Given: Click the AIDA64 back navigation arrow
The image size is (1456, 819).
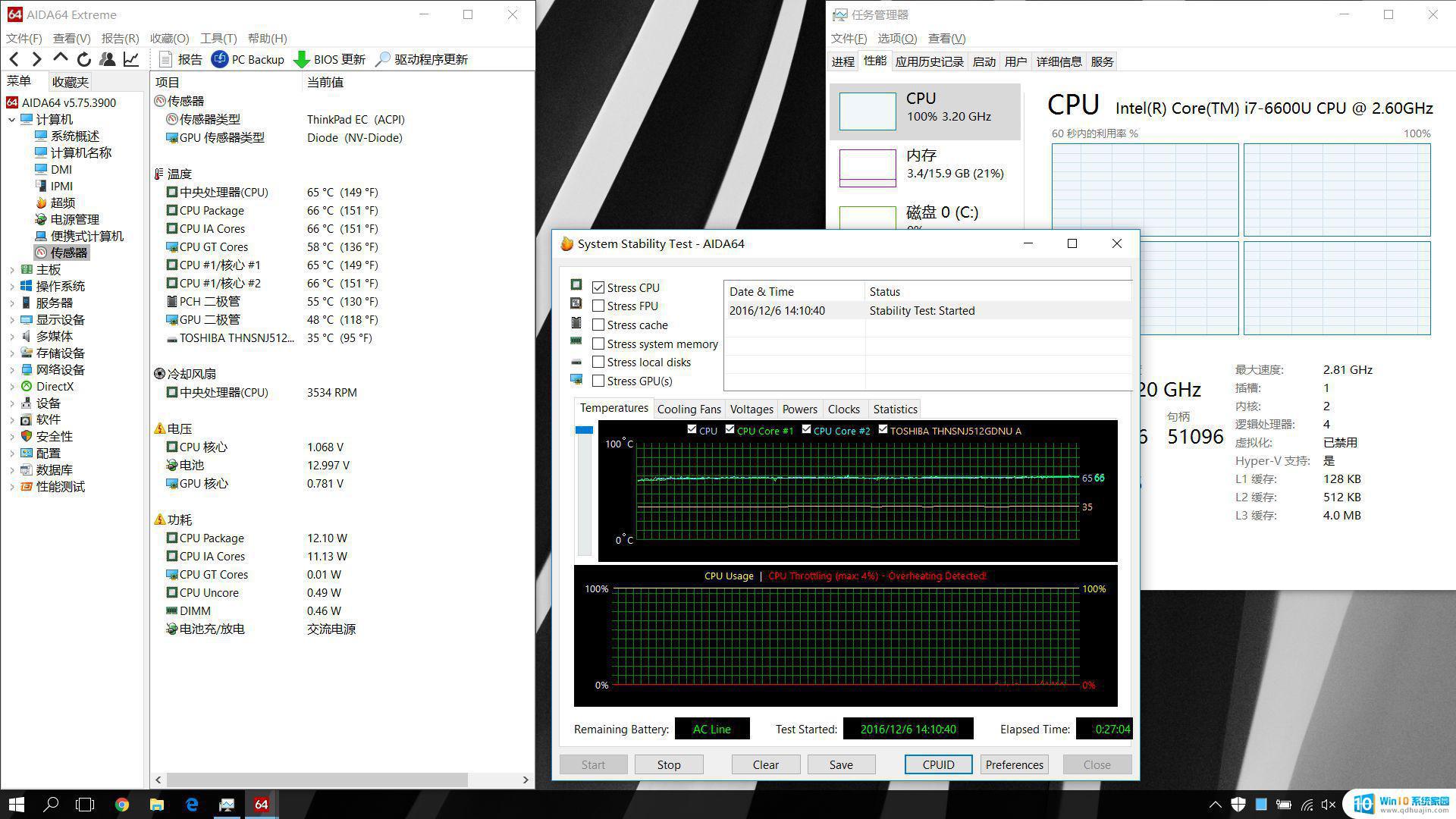Looking at the screenshot, I should coord(14,59).
